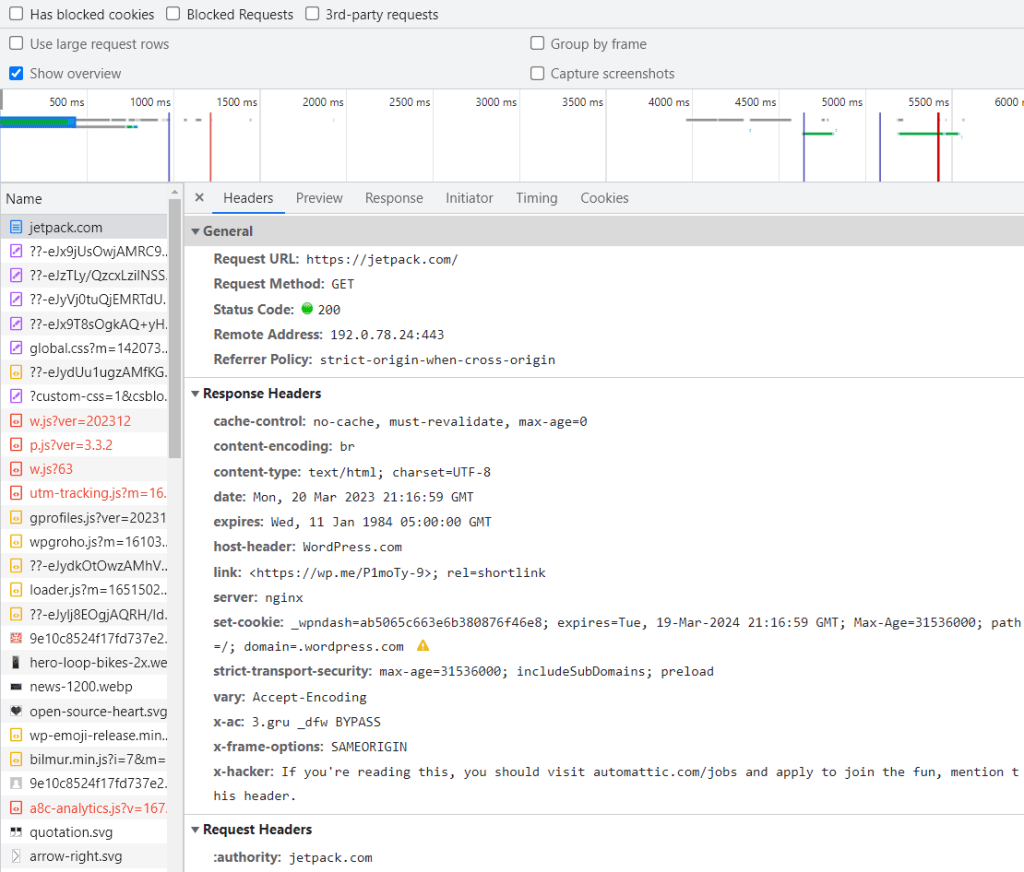Check the Blocked Requests filter
Viewport: 1024px width, 872px height.
pos(173,15)
